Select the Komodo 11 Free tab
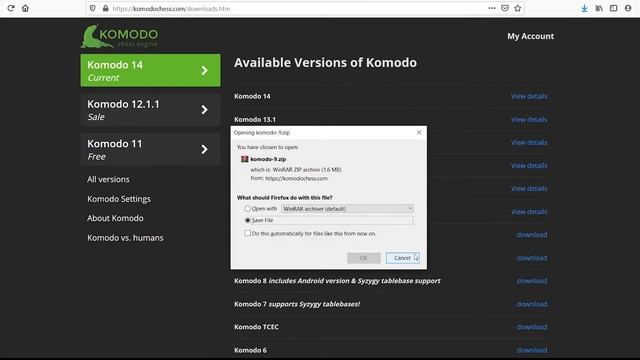 tap(150, 149)
